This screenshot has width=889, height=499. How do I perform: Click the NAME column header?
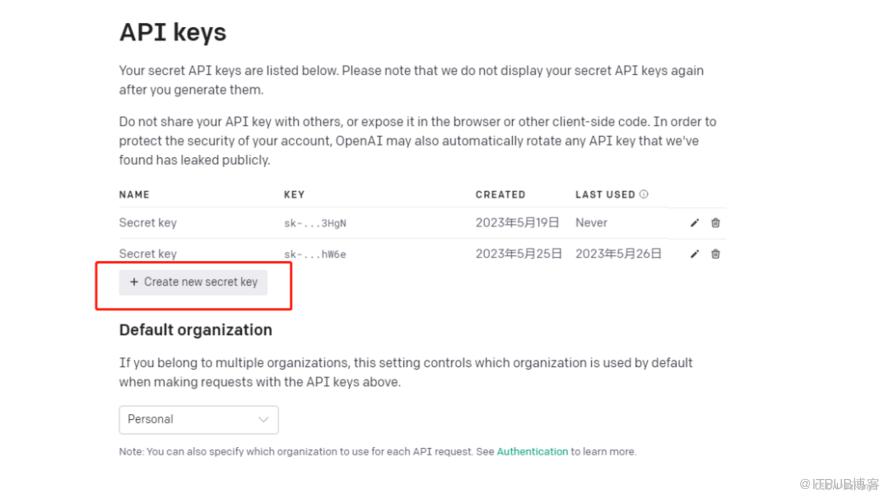134,194
